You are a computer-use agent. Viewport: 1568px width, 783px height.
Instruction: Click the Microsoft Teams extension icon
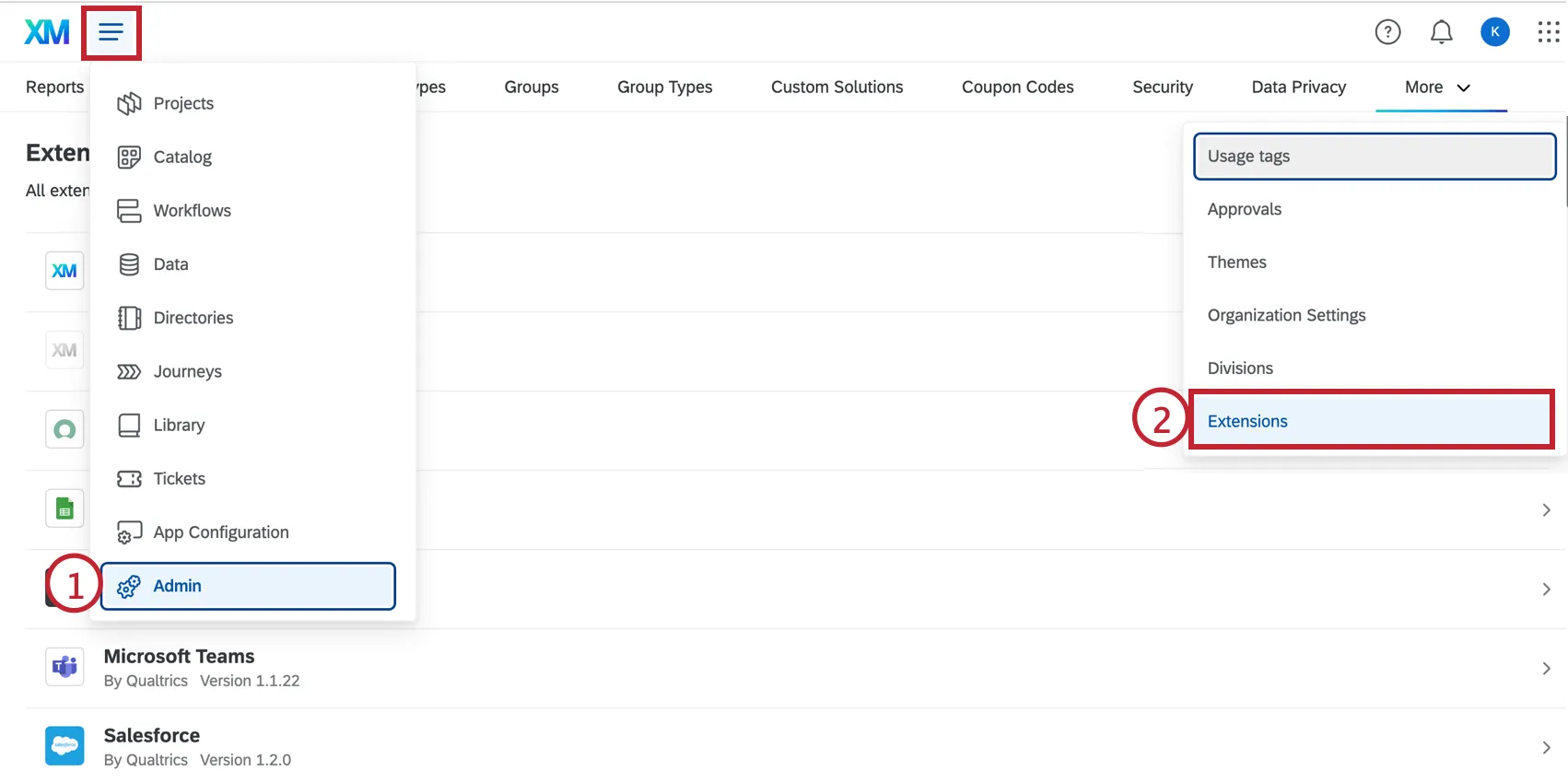coord(64,667)
